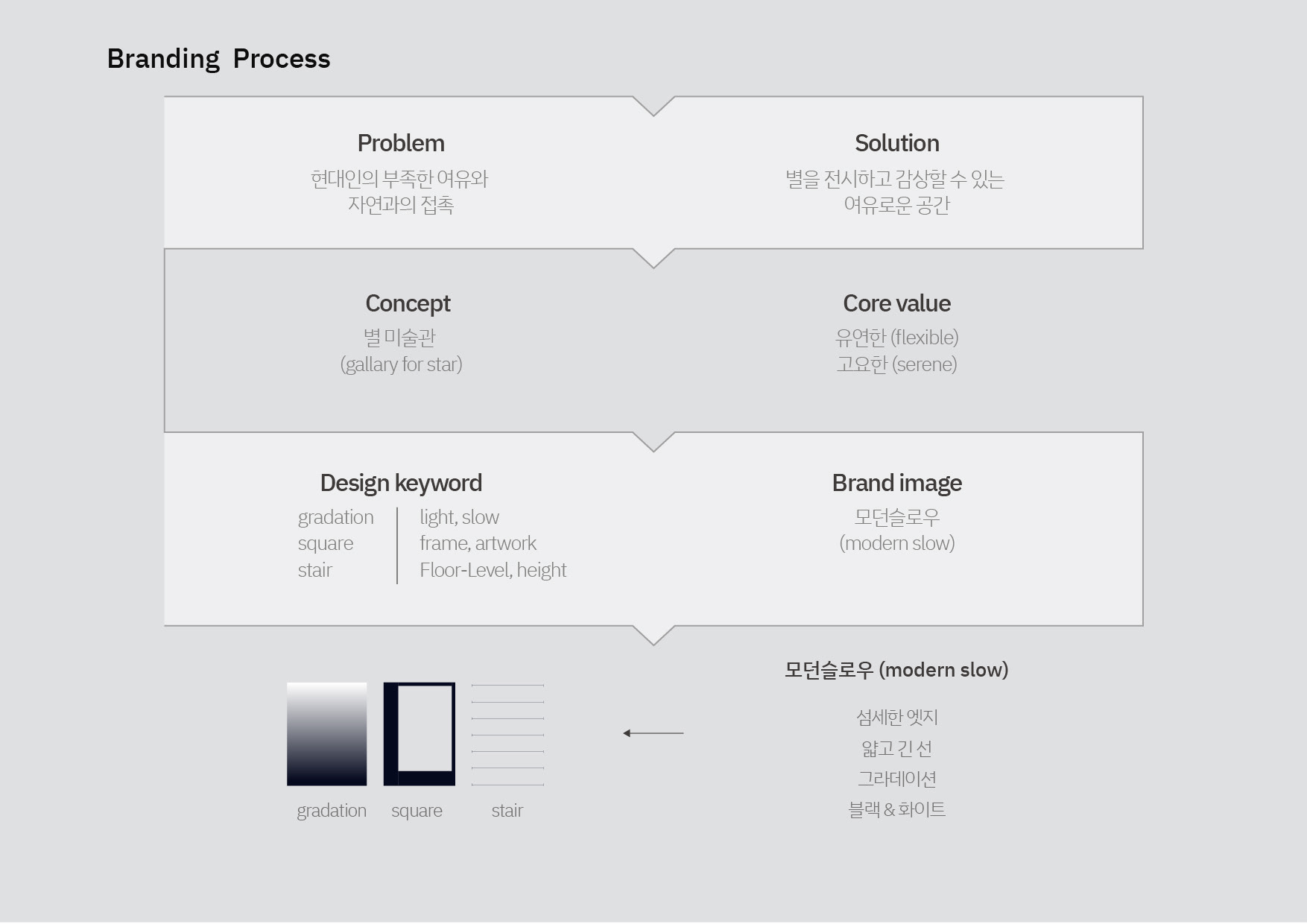Click the 'Floor-Level, height' keyword text
The image size is (1307, 924).
pyautogui.click(x=493, y=570)
